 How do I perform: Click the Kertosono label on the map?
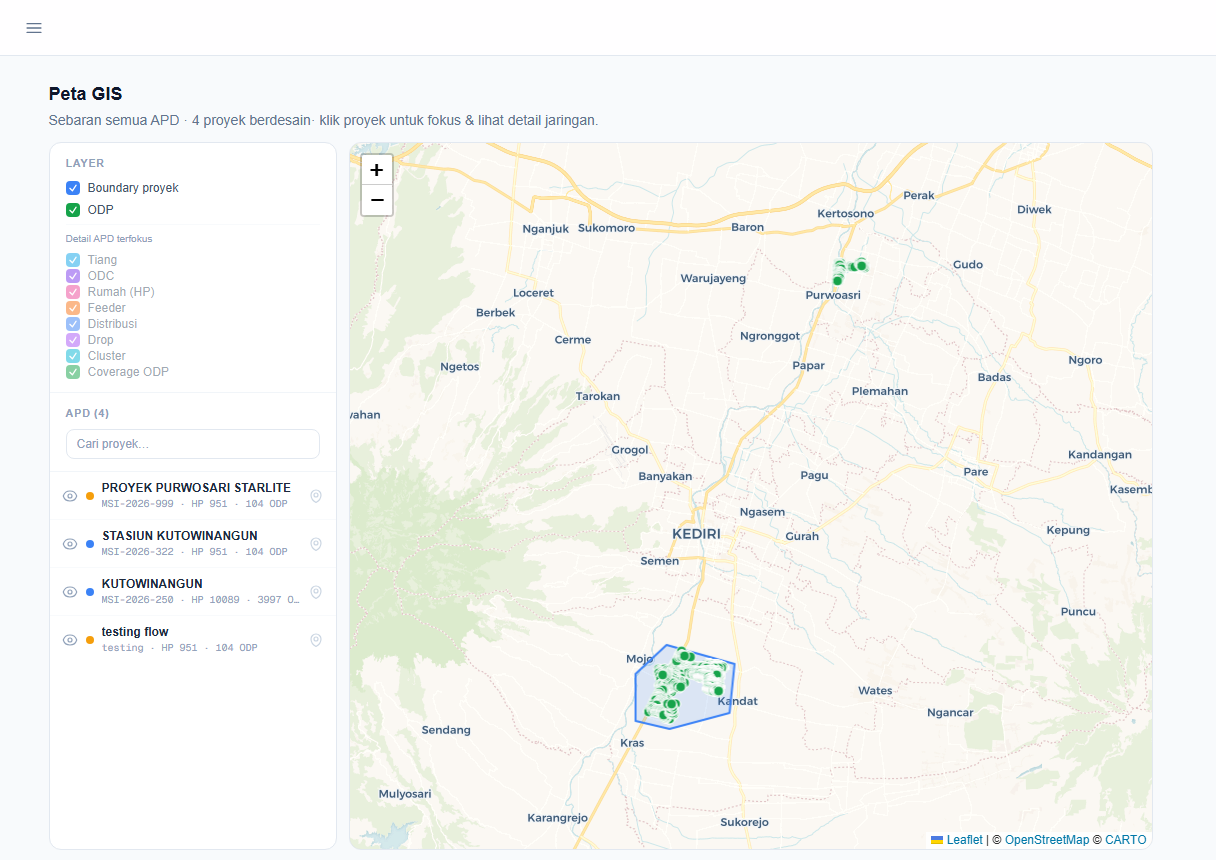coord(846,214)
